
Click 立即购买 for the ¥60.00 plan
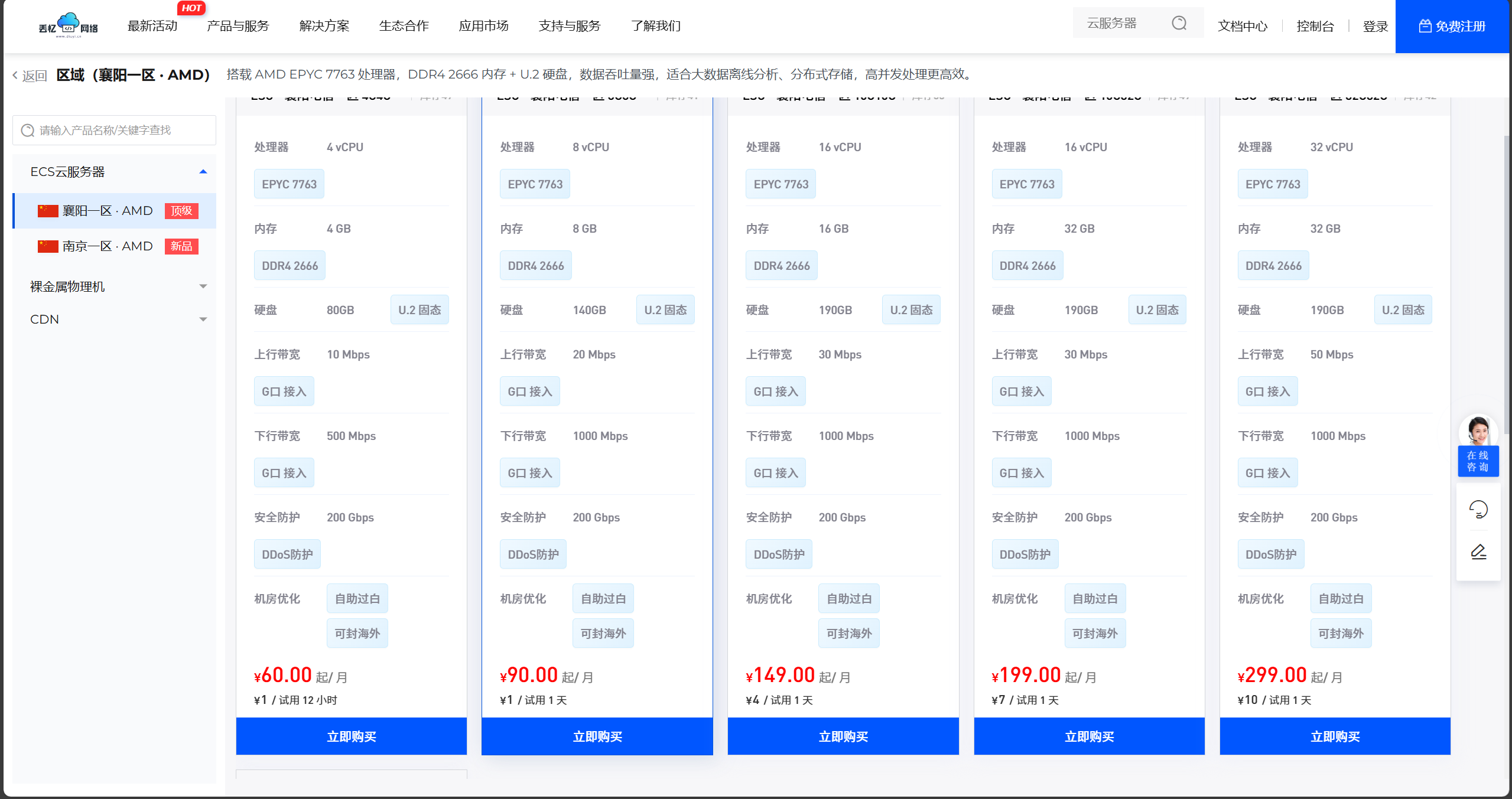coord(351,736)
